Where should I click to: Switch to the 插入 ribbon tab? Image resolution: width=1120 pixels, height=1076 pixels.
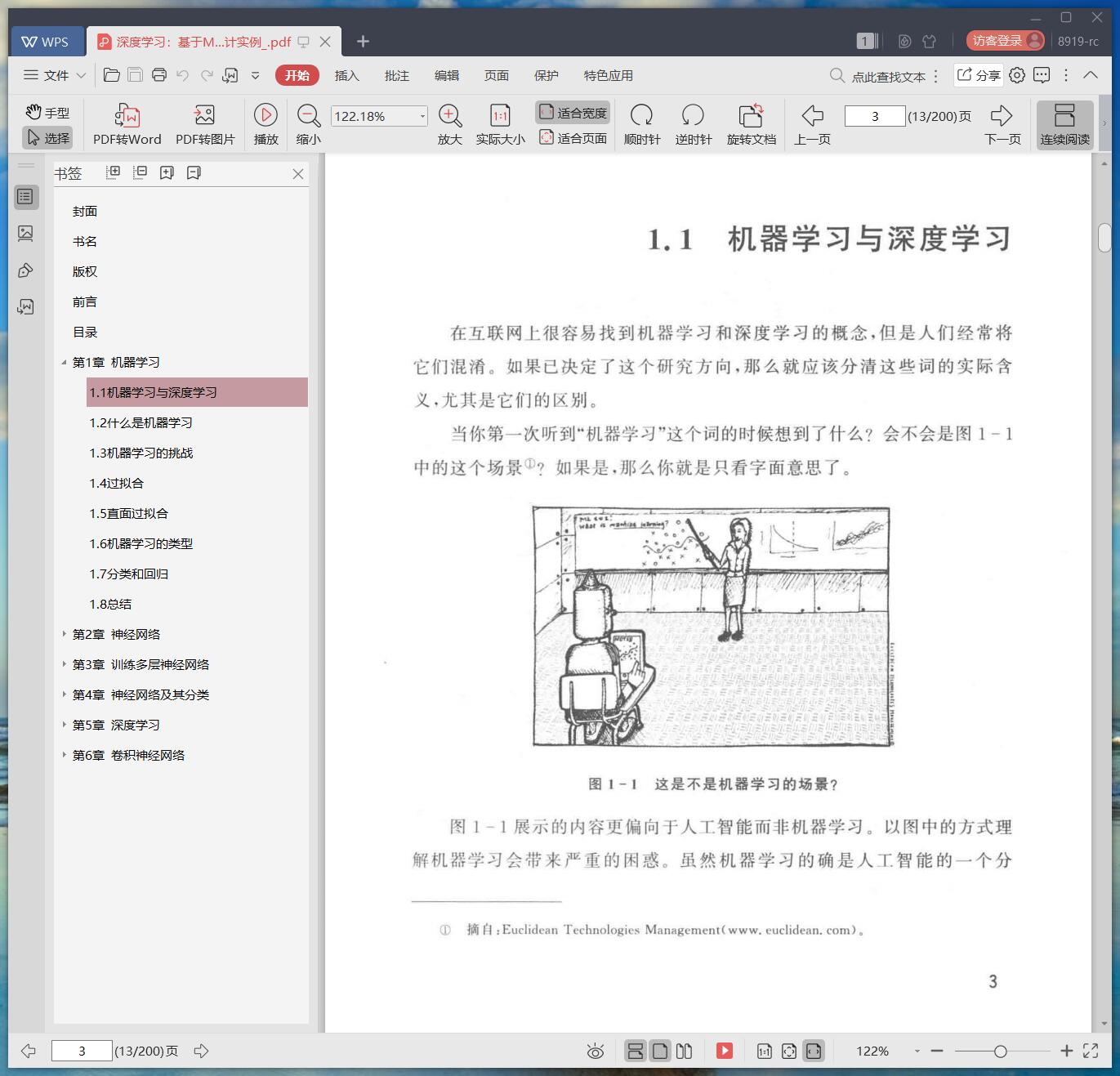pos(346,75)
